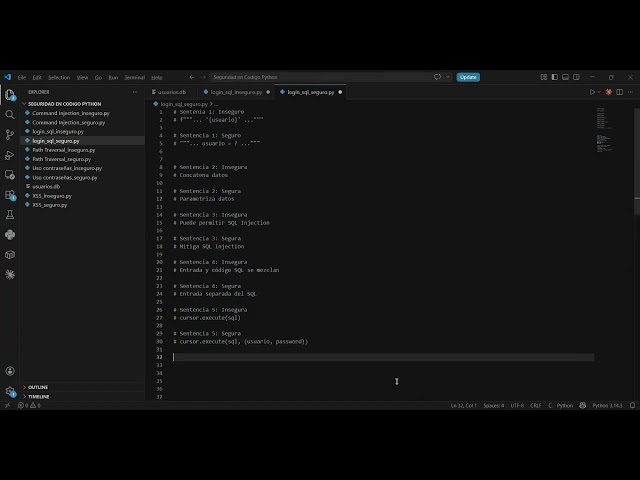This screenshot has width=640, height=480.
Task: Open the Remote Explorer view
Action: [x=10, y=175]
